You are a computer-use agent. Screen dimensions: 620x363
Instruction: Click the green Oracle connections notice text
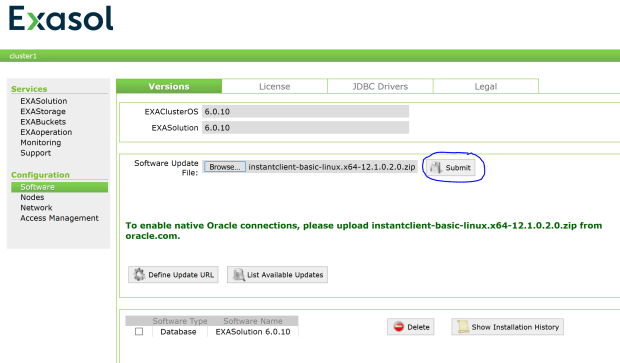click(x=364, y=231)
